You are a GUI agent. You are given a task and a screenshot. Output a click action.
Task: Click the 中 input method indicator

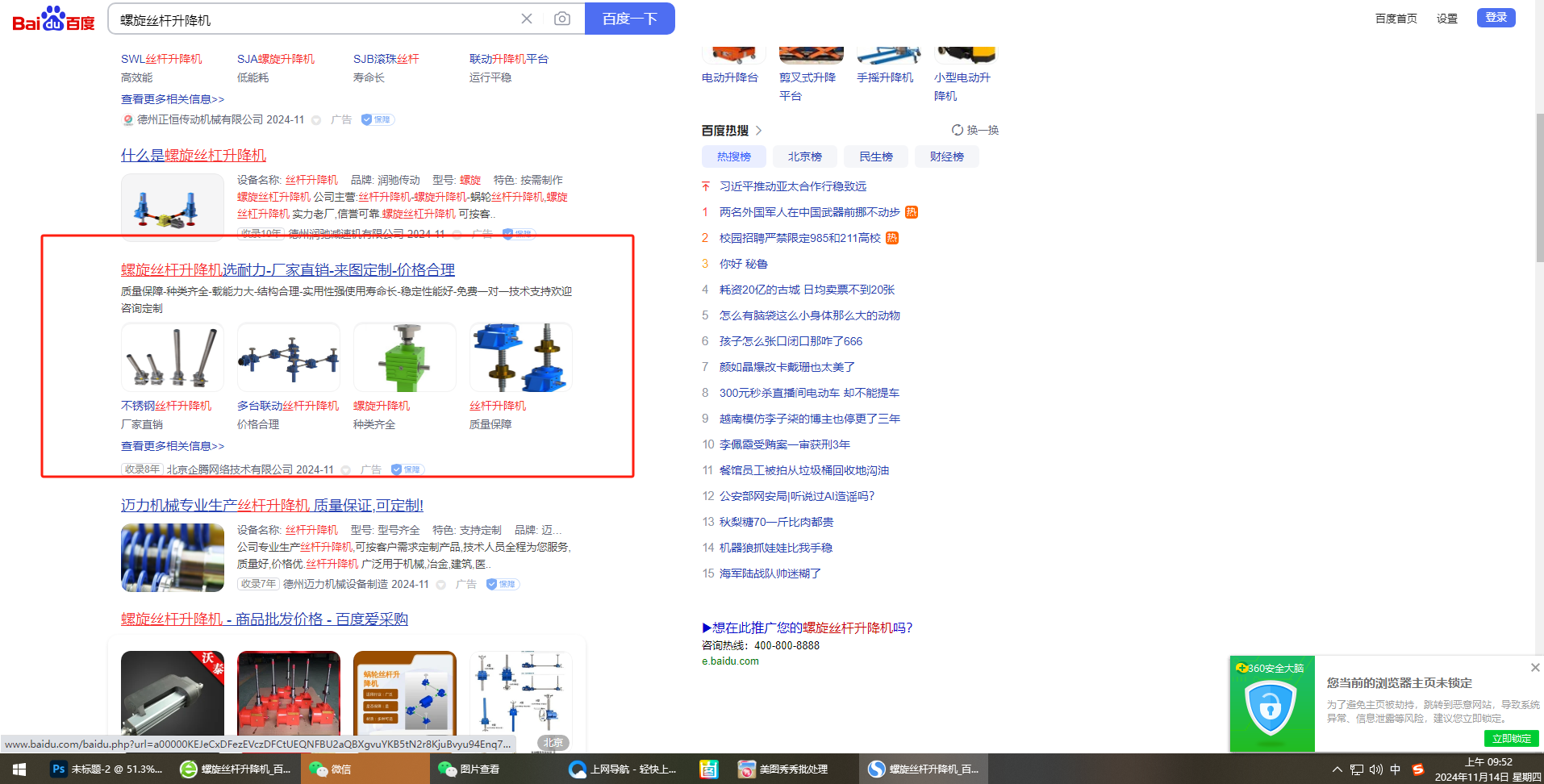(x=1396, y=769)
